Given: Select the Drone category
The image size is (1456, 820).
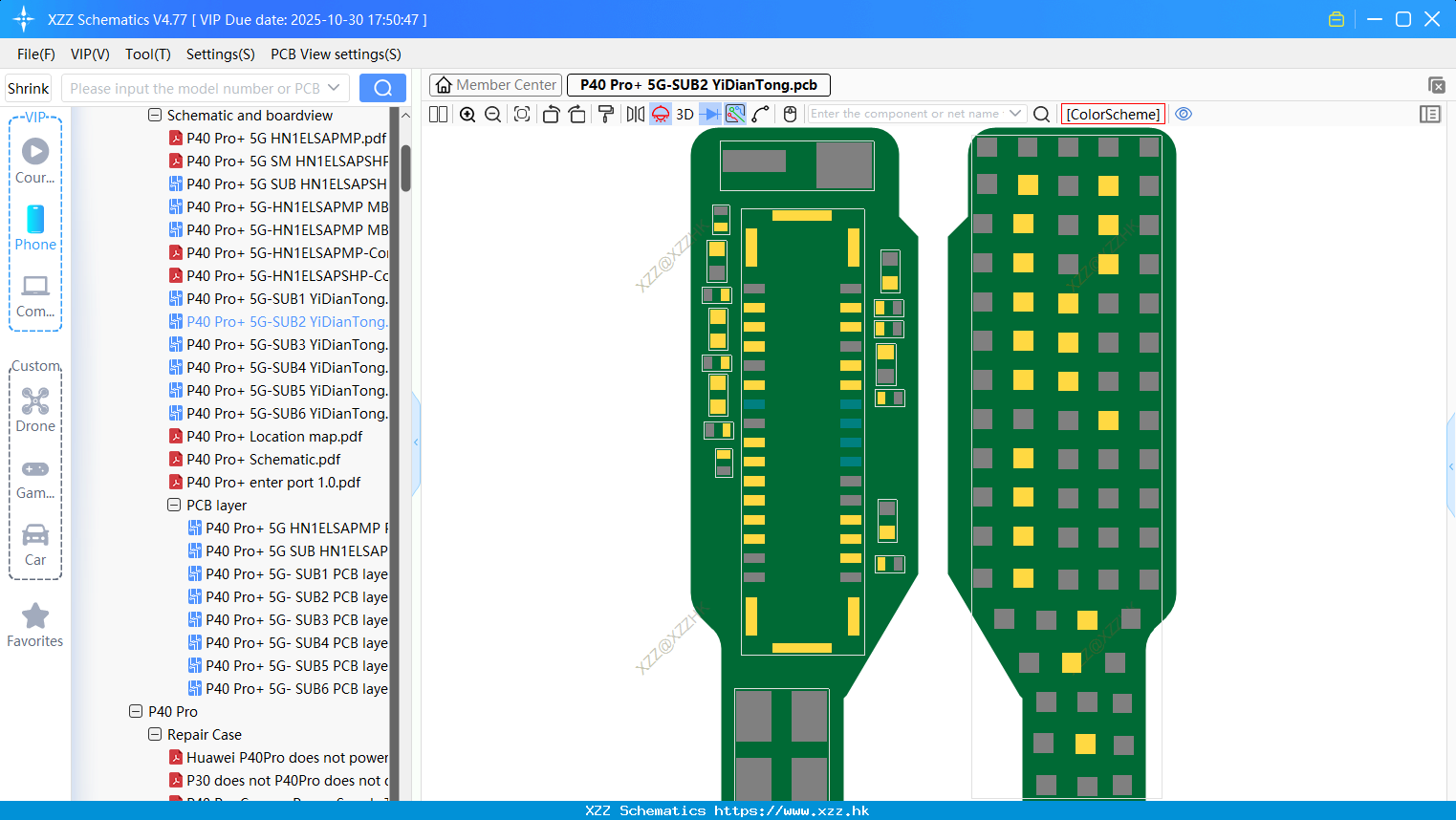Looking at the screenshot, I should [35, 410].
